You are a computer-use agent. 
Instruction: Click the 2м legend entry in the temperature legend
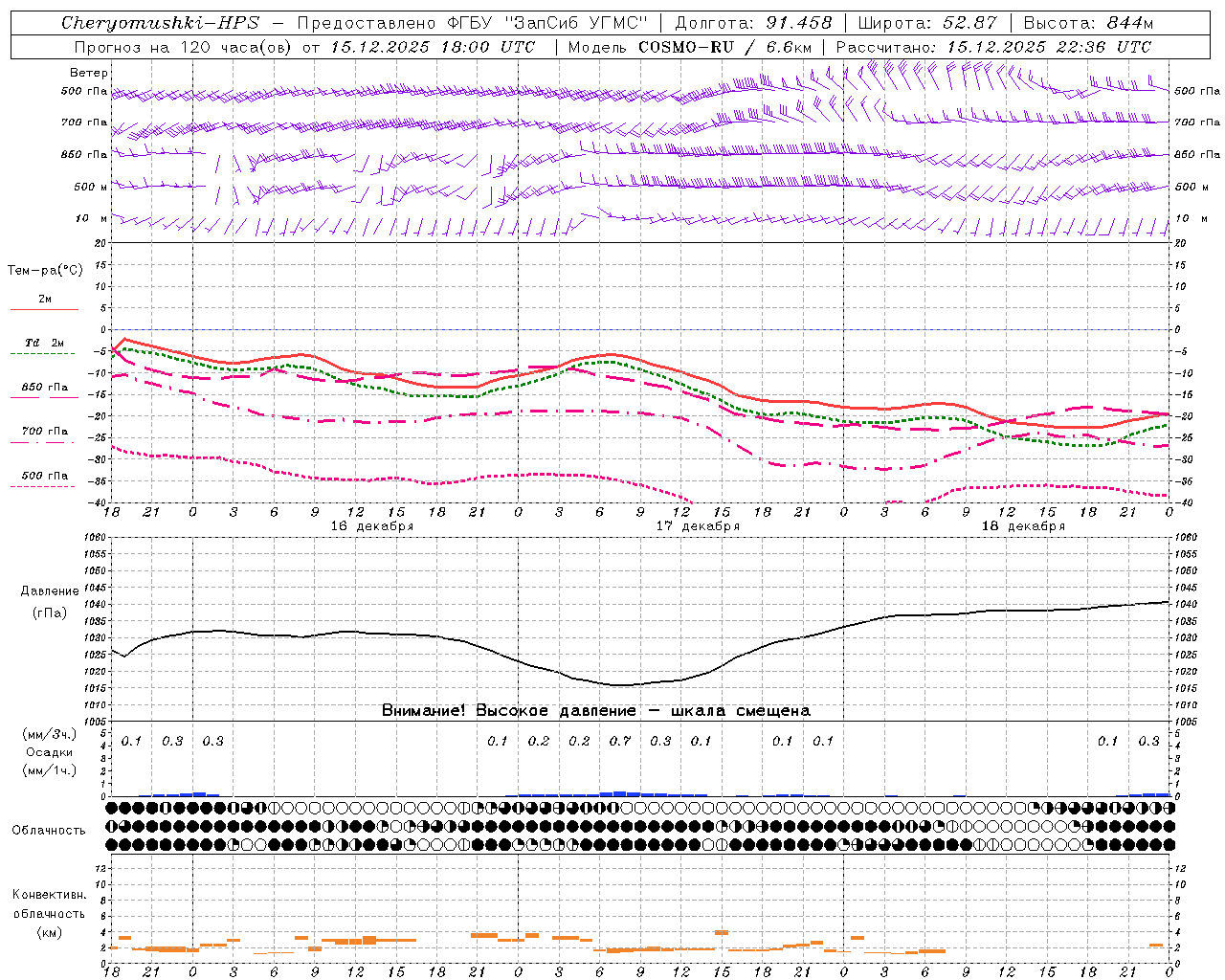(x=45, y=299)
